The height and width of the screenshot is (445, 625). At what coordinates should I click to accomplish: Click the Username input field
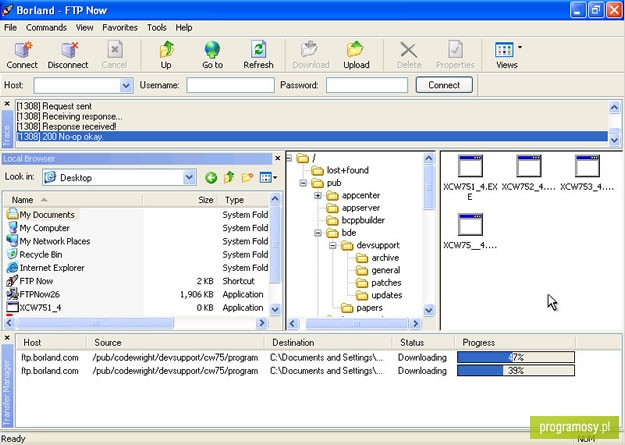(230, 85)
